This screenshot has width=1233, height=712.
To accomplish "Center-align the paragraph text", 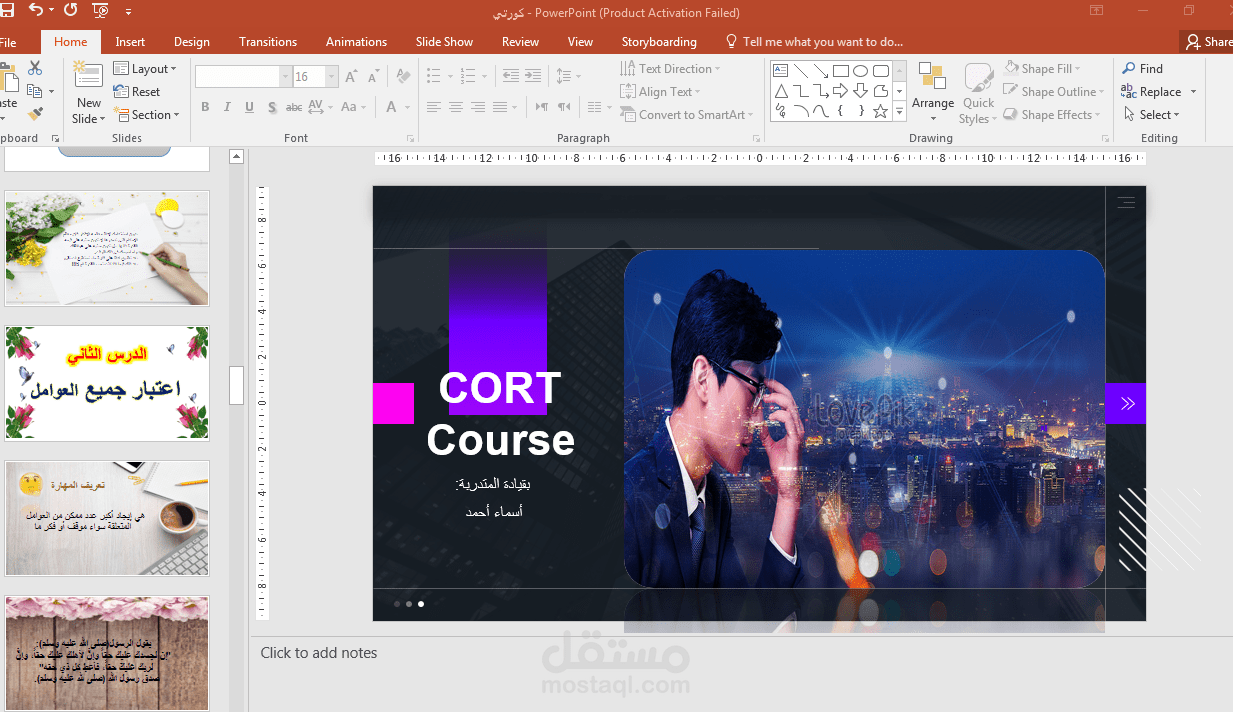I will pyautogui.click(x=456, y=107).
